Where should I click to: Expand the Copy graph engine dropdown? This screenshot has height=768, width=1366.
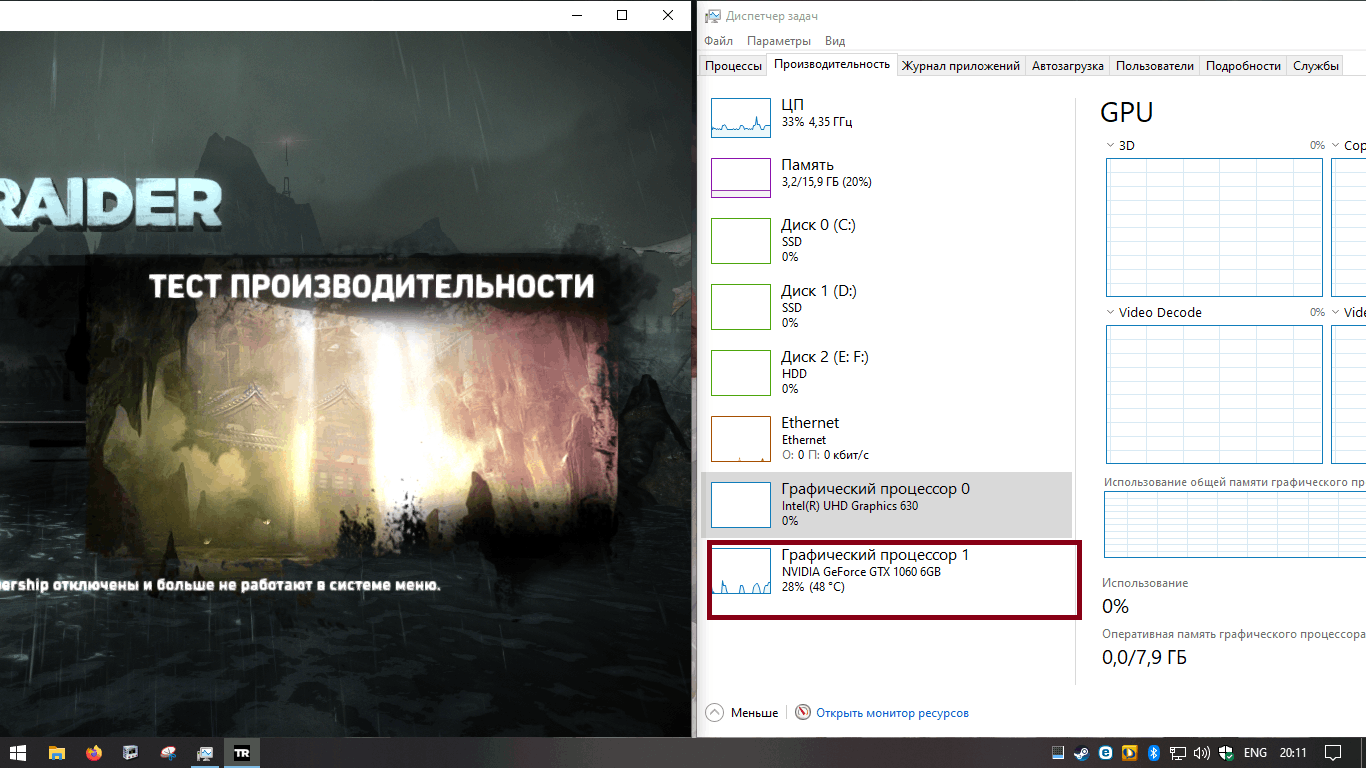click(1336, 146)
